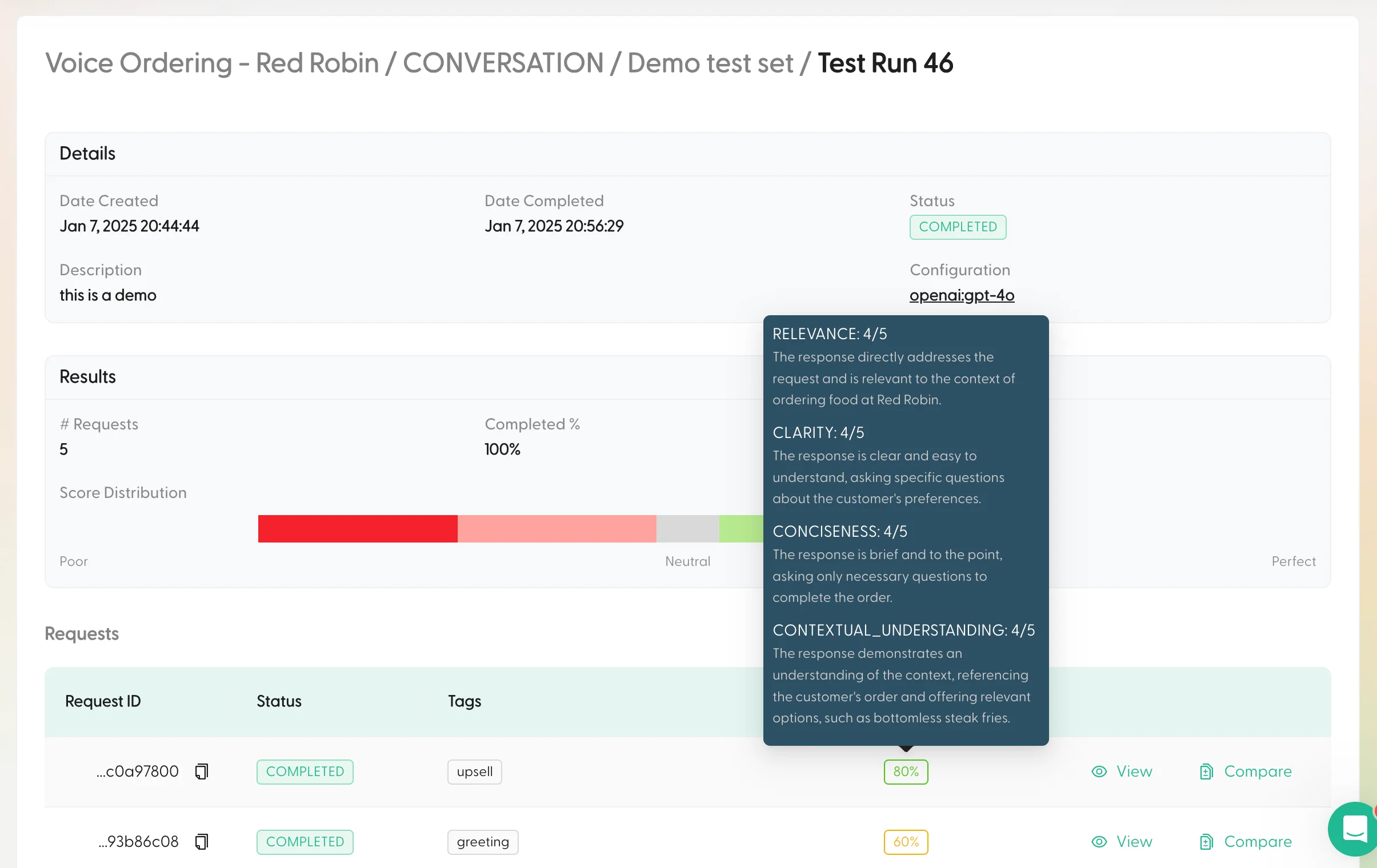Click the 80% score badge
This screenshot has height=868, width=1377.
905,771
